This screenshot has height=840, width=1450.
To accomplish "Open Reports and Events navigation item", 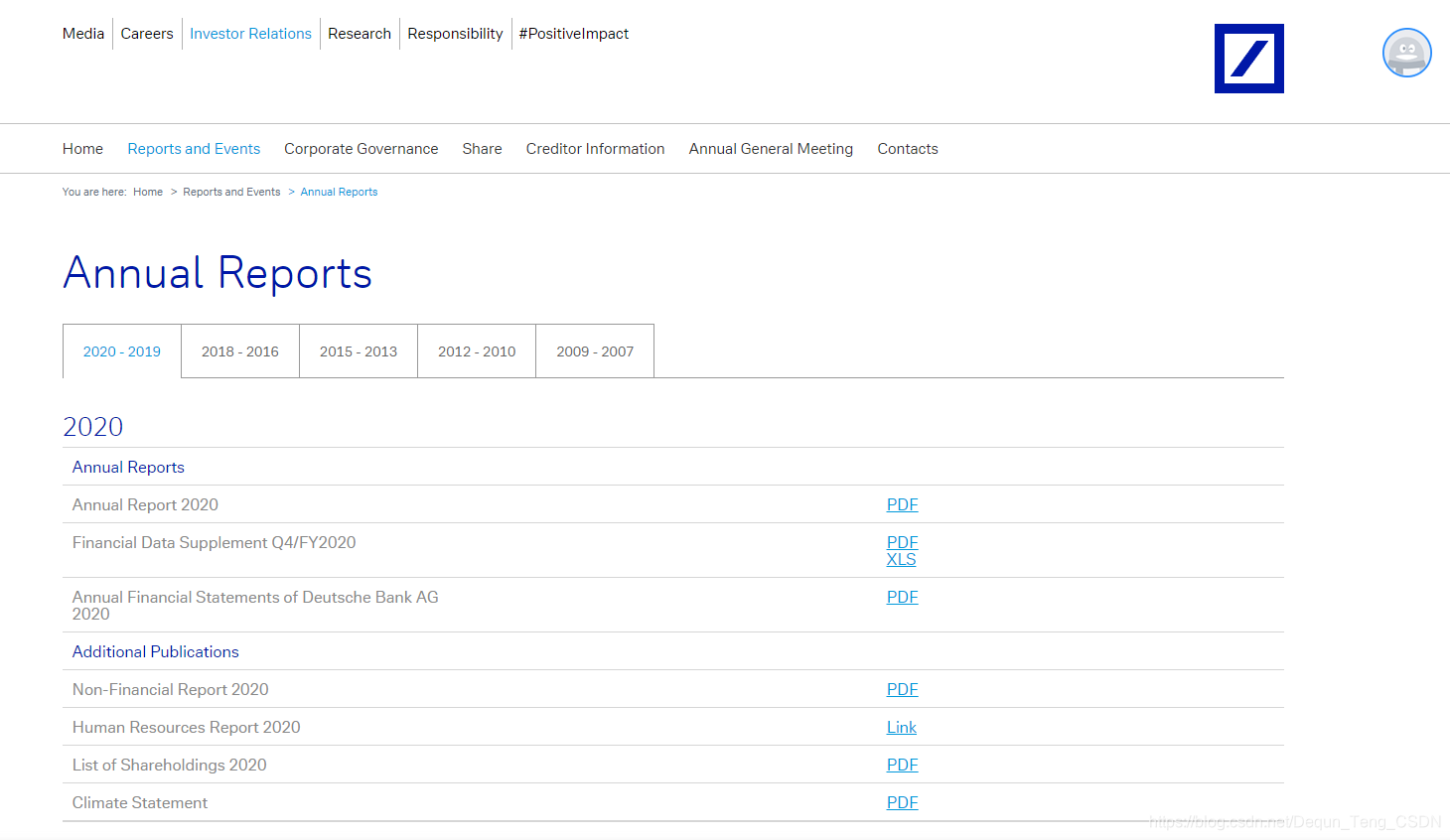I will tap(194, 149).
